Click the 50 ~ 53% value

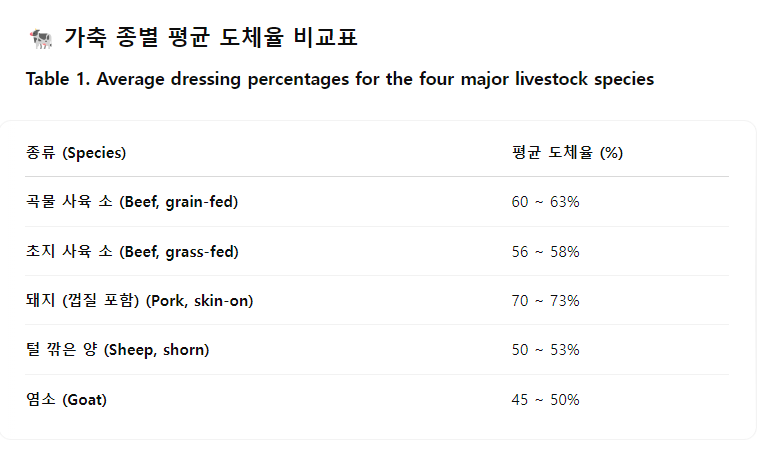pyautogui.click(x=545, y=350)
